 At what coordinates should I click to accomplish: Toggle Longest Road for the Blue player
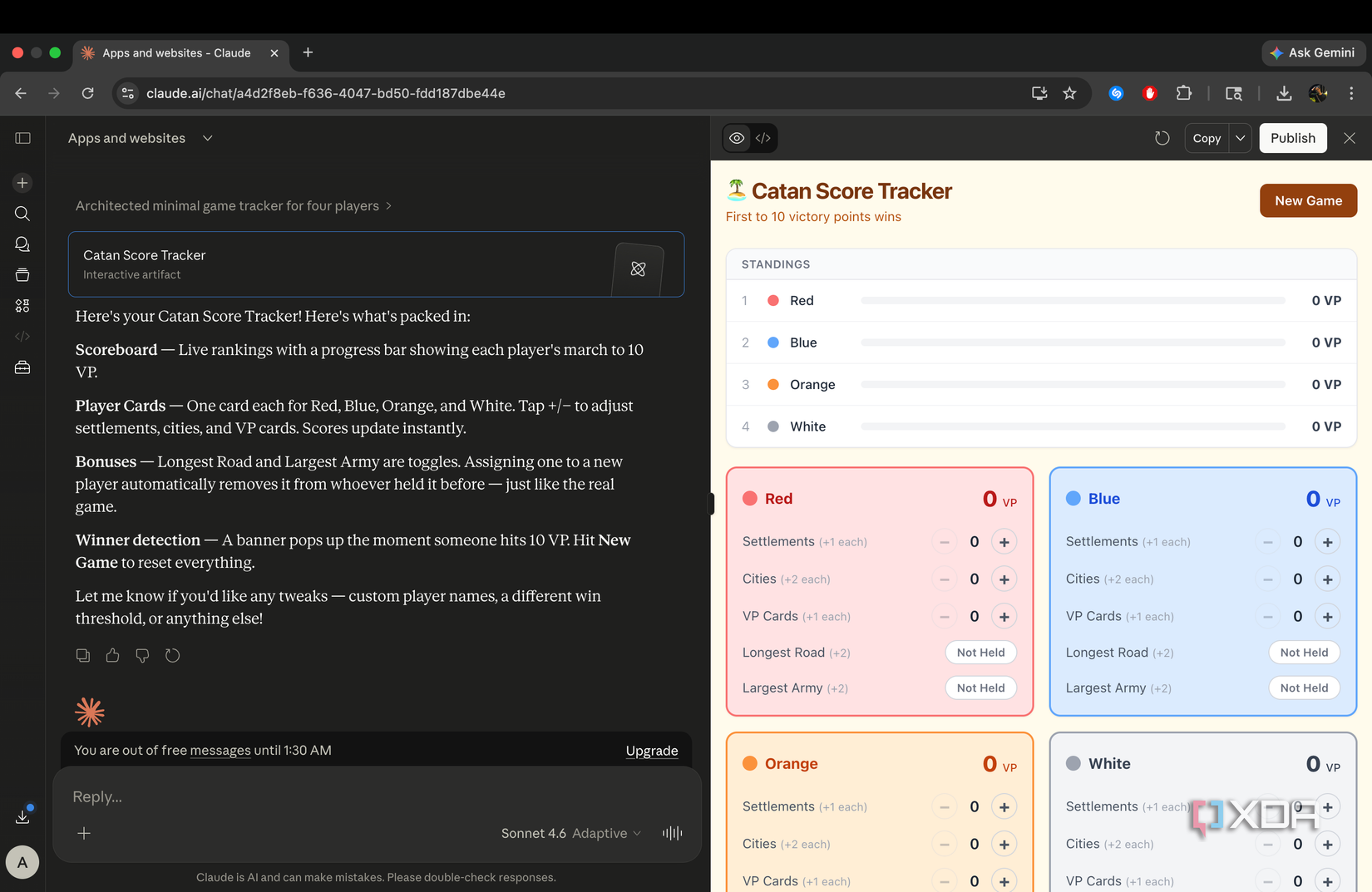[x=1305, y=653]
